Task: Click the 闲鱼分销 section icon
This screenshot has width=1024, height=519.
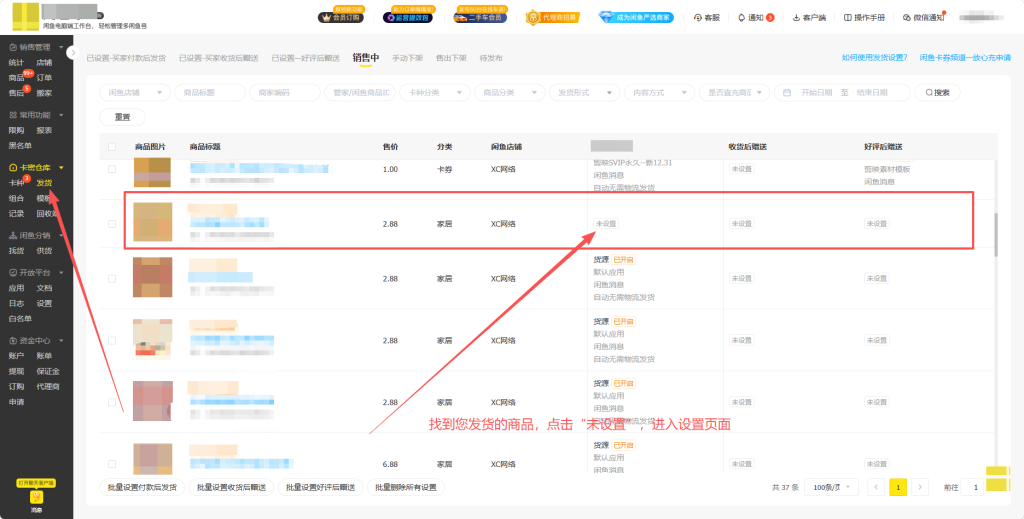Action: [x=13, y=236]
